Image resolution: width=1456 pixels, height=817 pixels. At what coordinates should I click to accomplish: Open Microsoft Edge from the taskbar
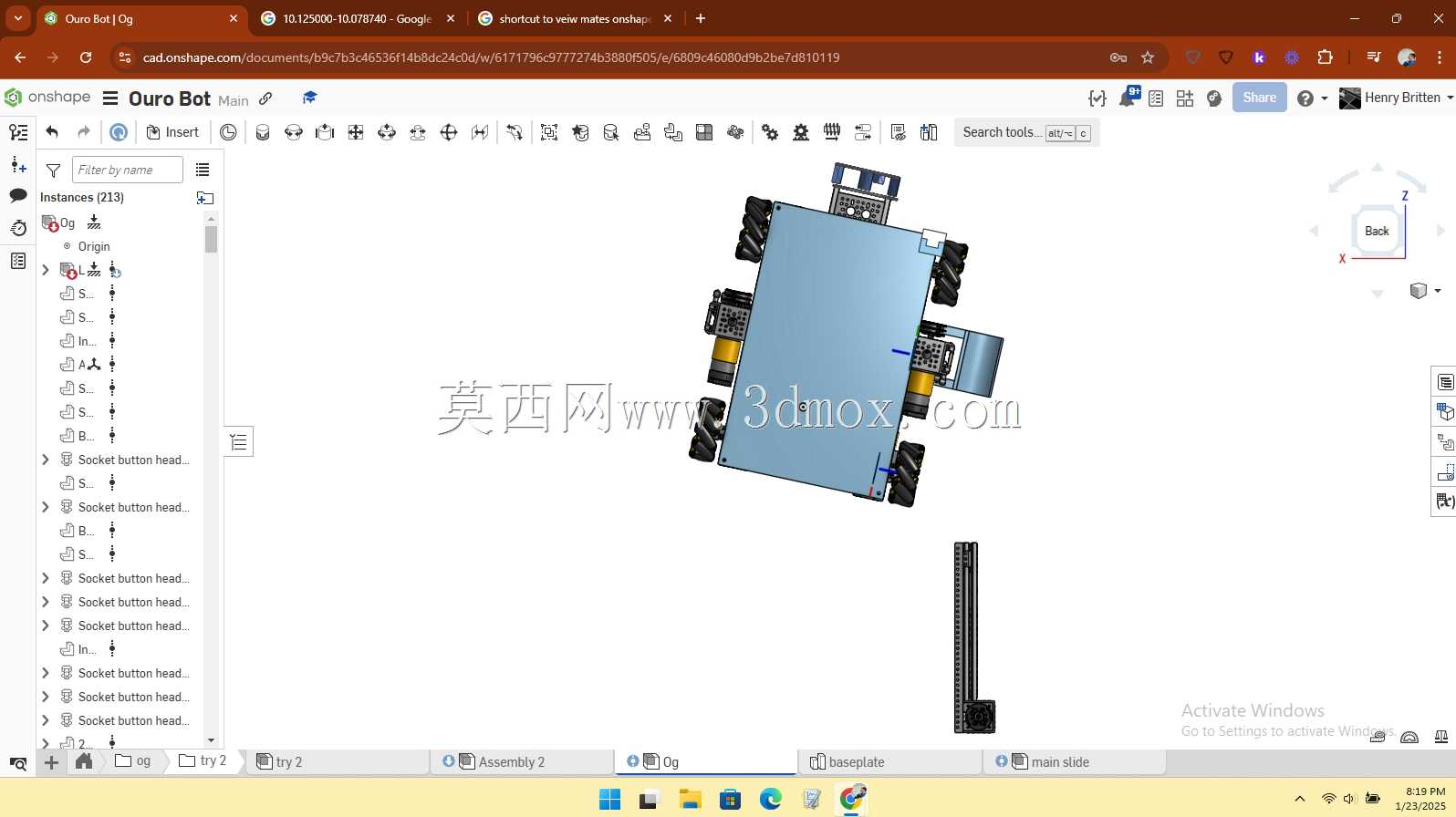click(771, 800)
